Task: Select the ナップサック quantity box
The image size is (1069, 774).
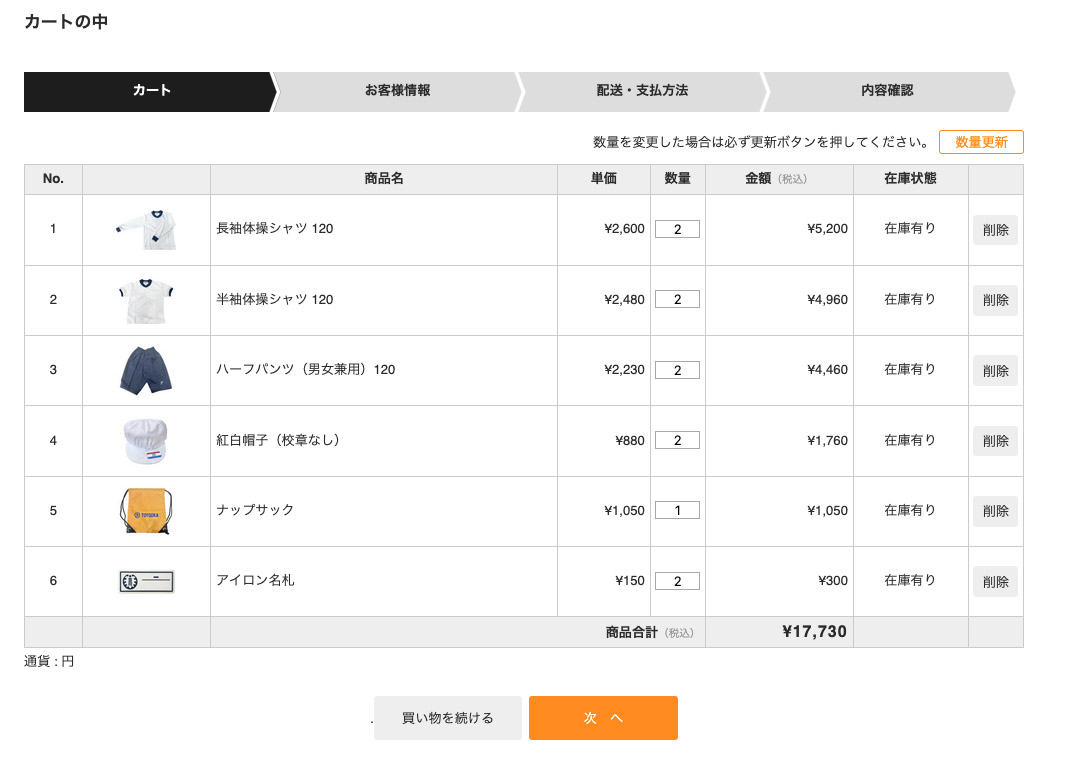Action: [x=677, y=510]
